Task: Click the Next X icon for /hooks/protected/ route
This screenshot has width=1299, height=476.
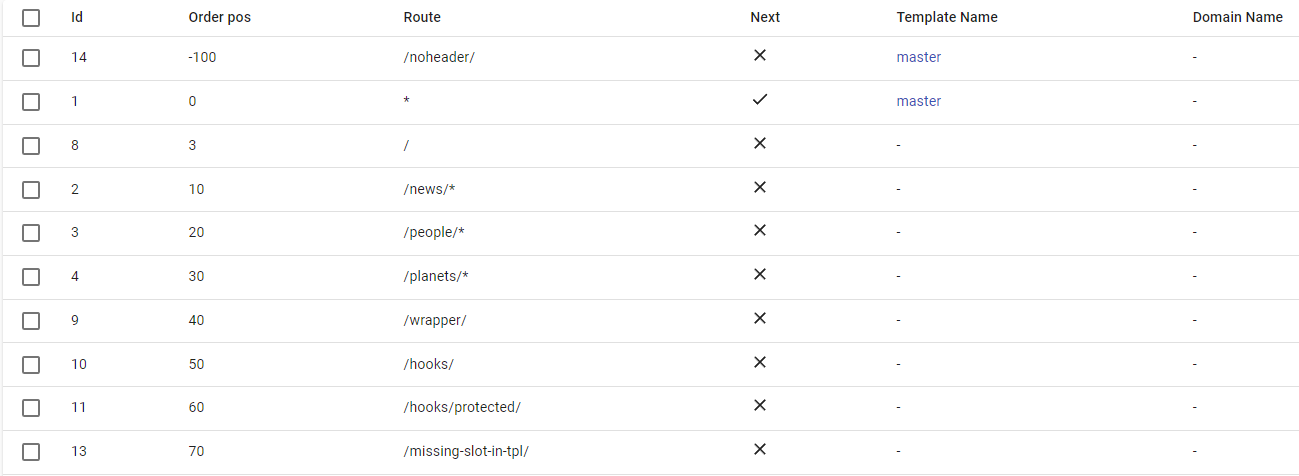Action: 760,406
